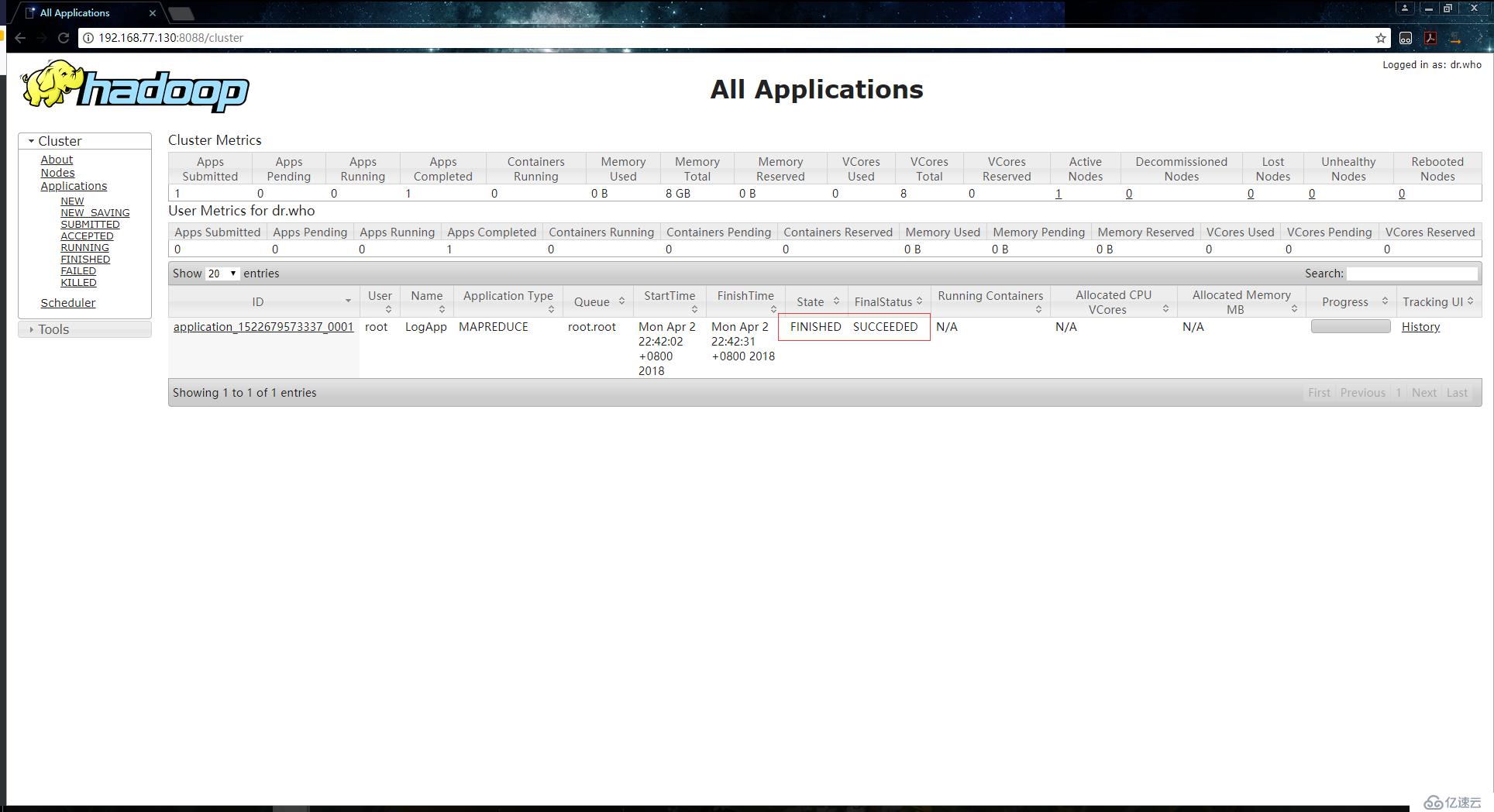
Task: Sort the table by ID column
Action: pos(263,302)
